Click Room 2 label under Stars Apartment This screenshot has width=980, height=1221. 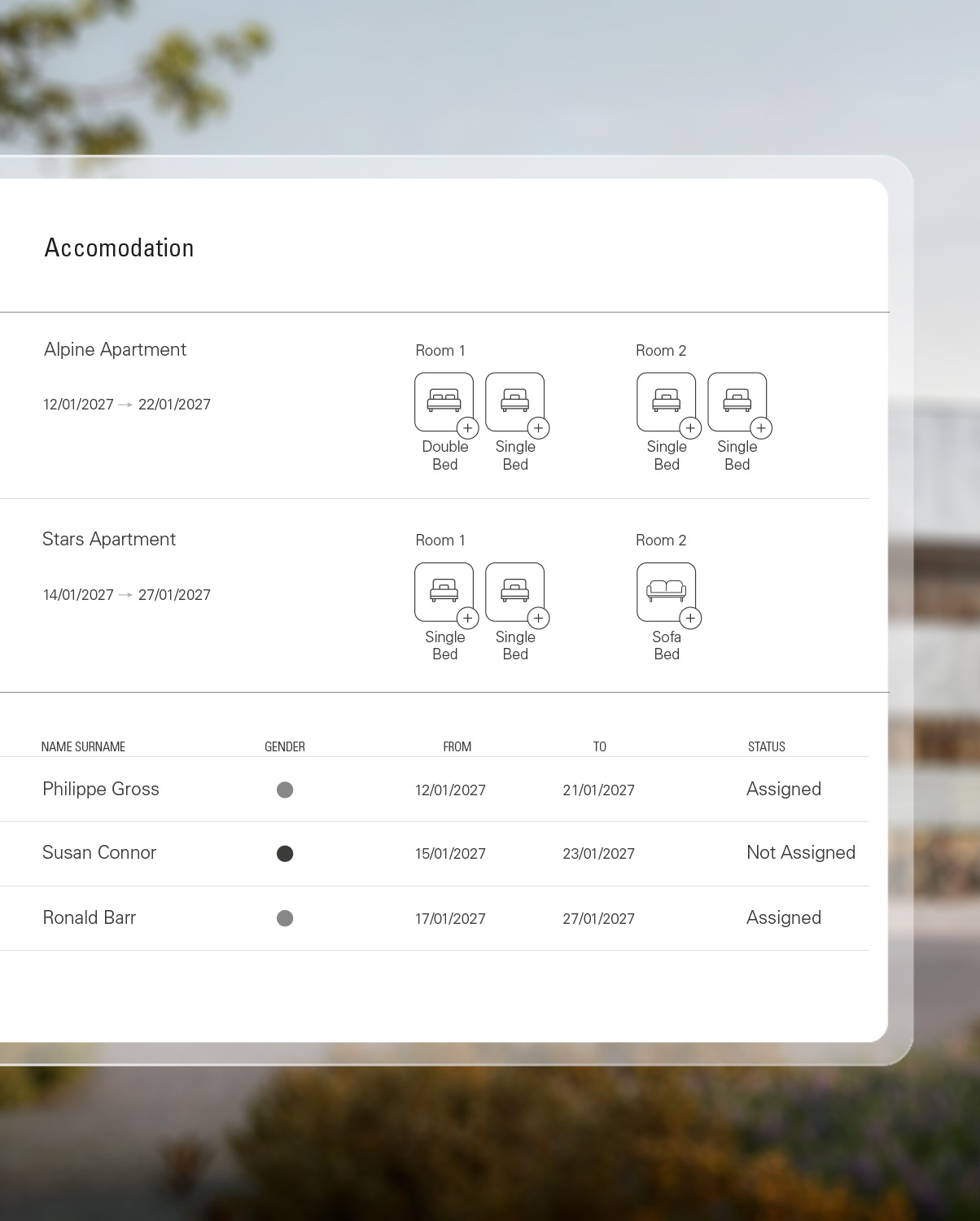(661, 540)
